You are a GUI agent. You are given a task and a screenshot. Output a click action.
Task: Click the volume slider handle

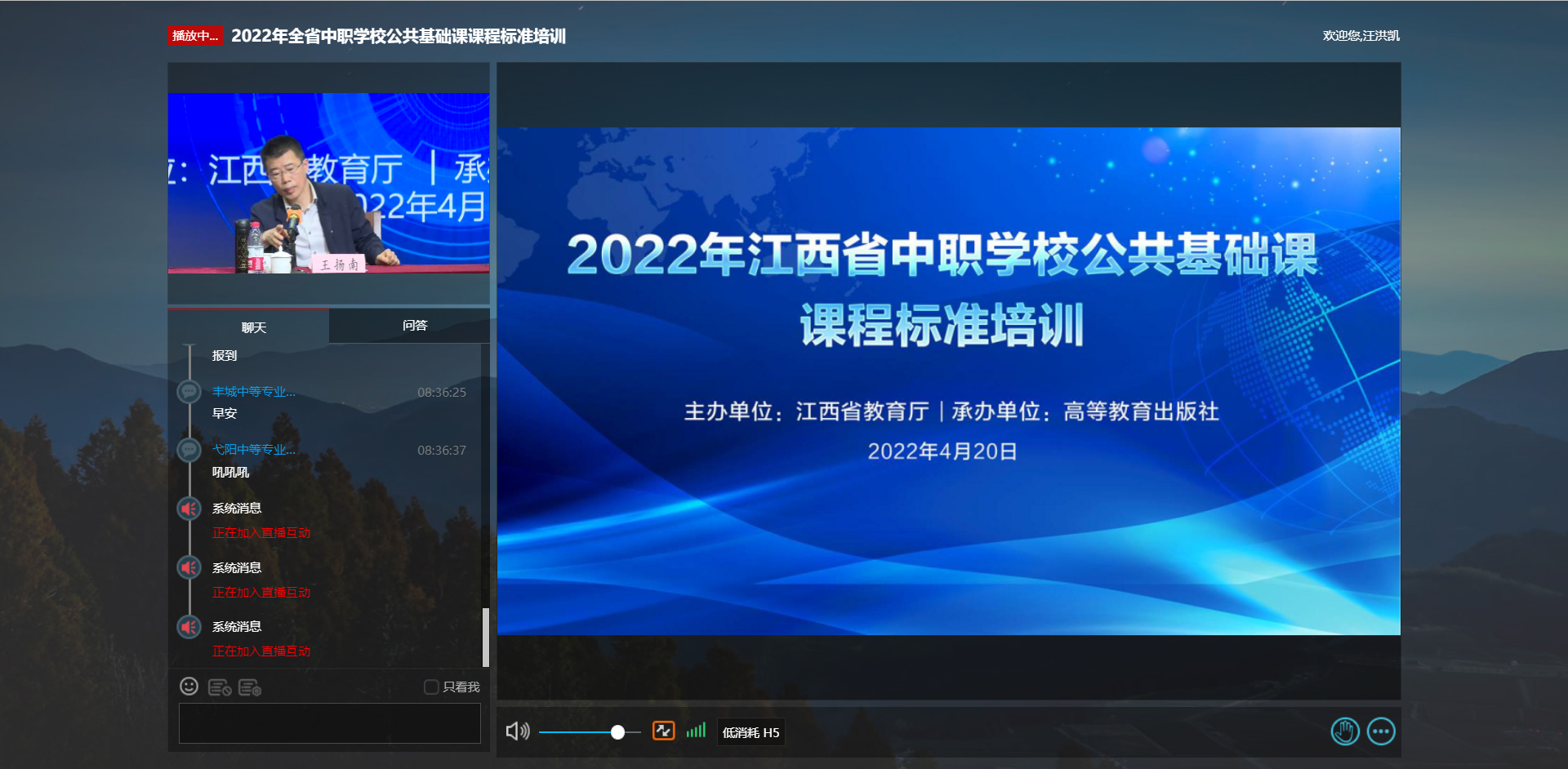617,732
